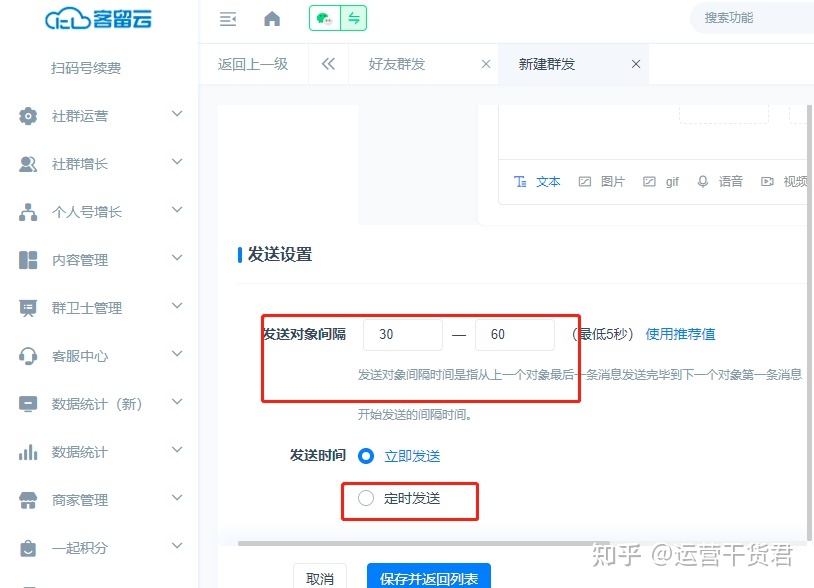Click the 个人号增长 hierarchy icon
814x588 pixels.
[28, 212]
